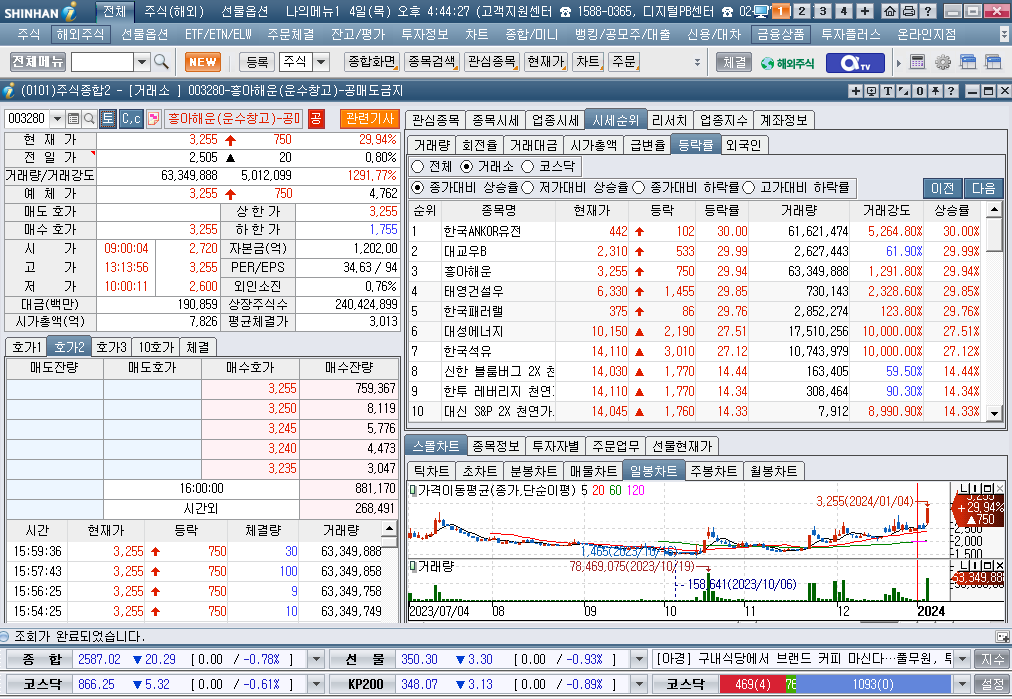Viewport: 1012px width, 699px height.
Task: Switch to virtual screen 3
Action: coord(822,11)
